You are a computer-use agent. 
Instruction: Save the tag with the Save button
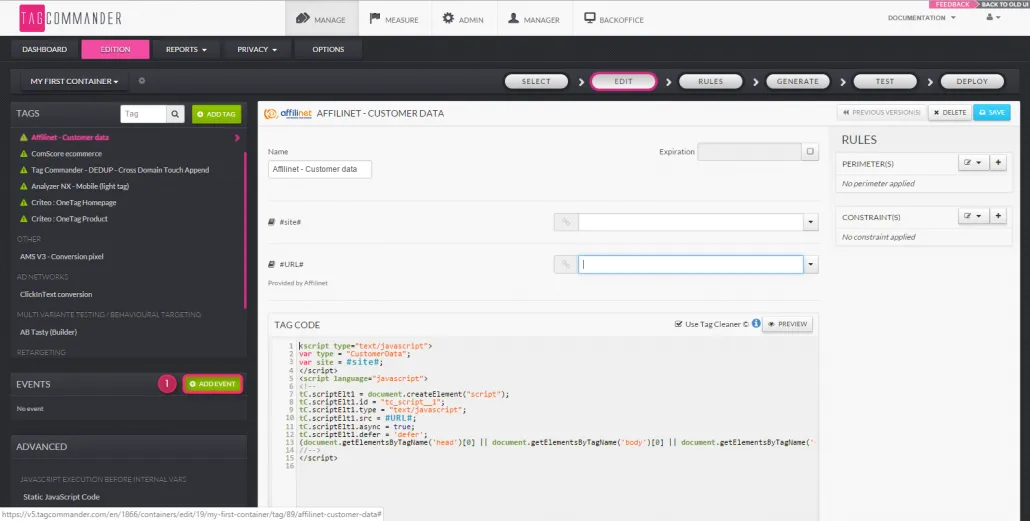[x=991, y=113]
